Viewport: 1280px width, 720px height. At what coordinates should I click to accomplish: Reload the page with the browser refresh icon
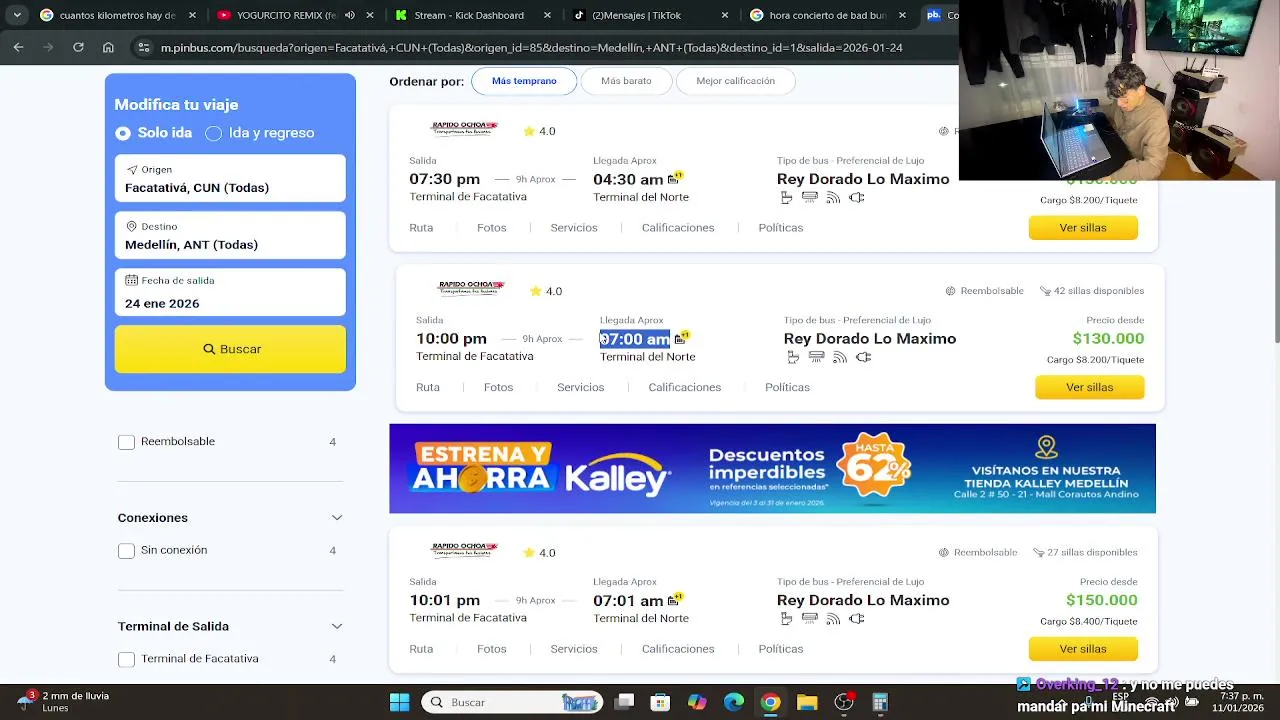coord(78,47)
